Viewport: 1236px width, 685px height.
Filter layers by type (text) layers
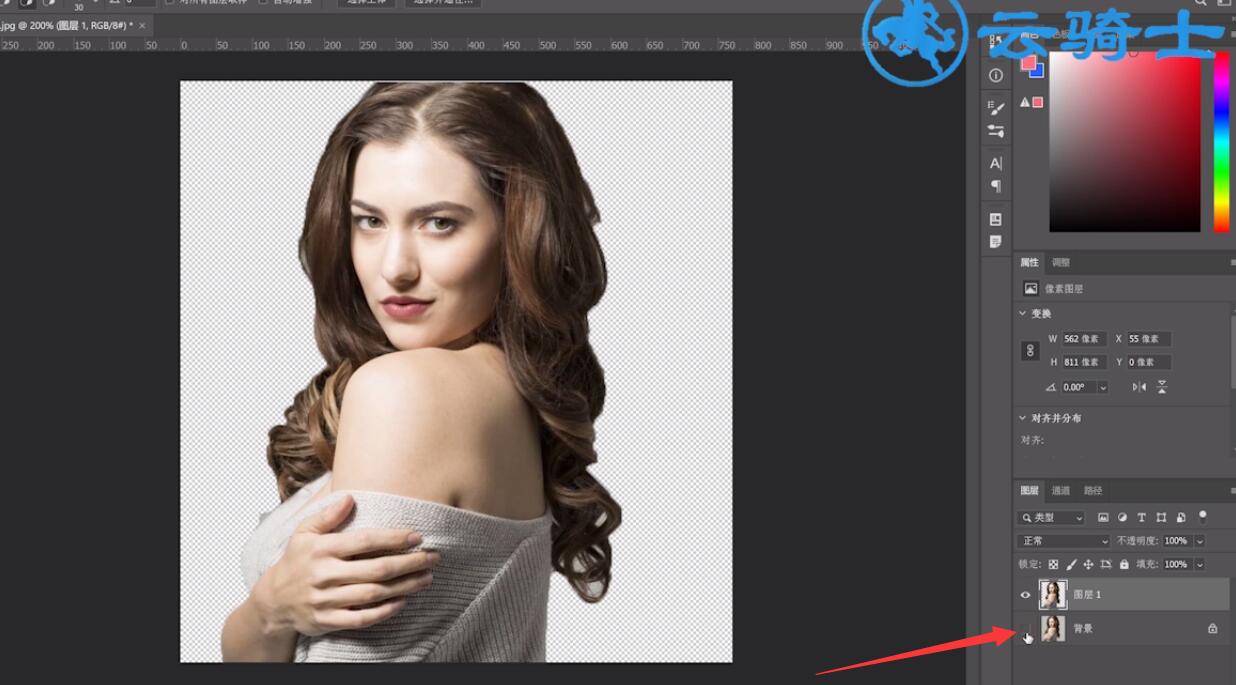coord(1142,518)
